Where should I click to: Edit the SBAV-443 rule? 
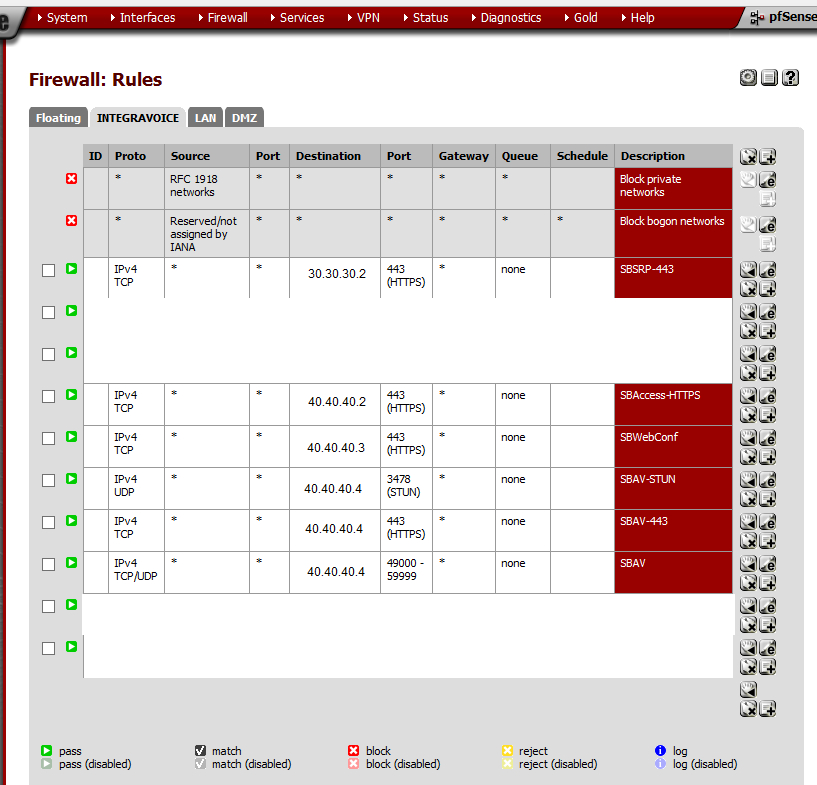click(x=768, y=521)
